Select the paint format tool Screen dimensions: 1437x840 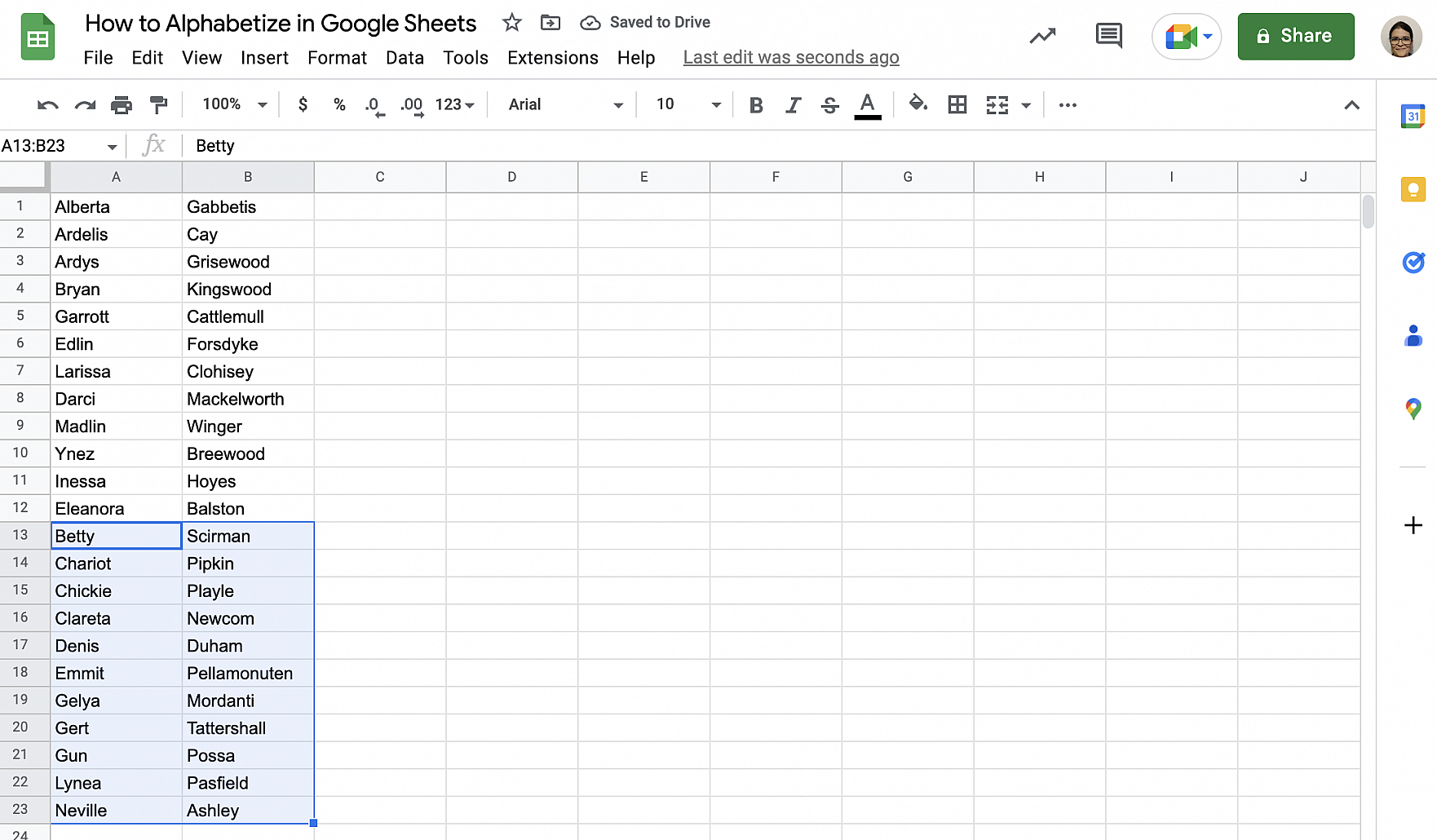(x=158, y=104)
